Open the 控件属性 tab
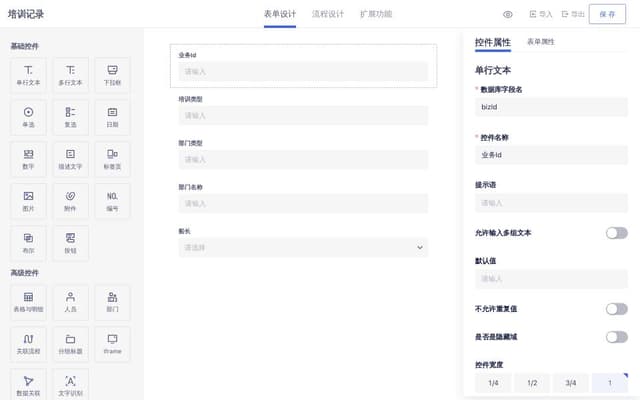640x400 pixels. coord(493,42)
